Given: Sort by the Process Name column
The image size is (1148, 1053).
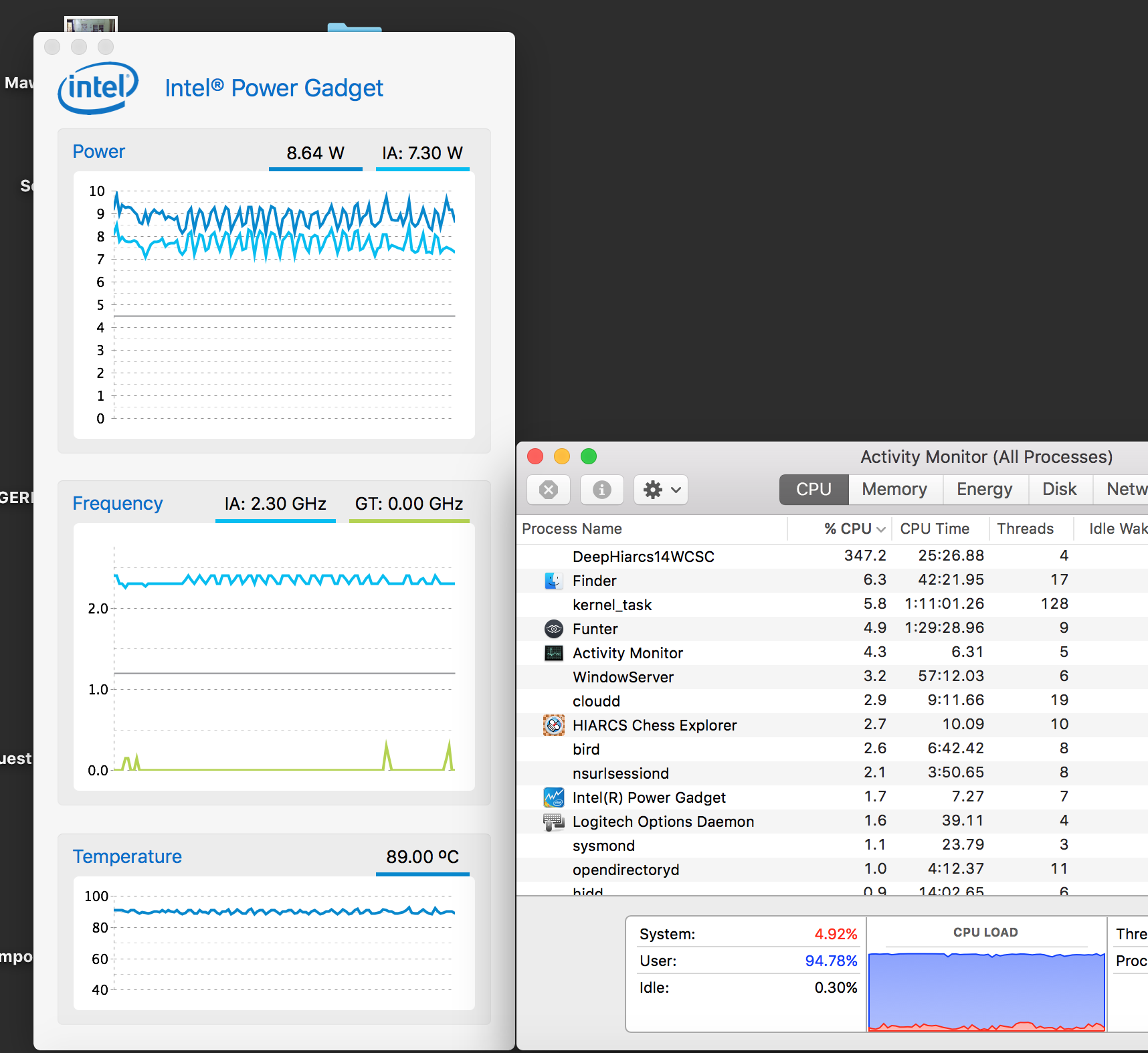Looking at the screenshot, I should click(x=652, y=529).
